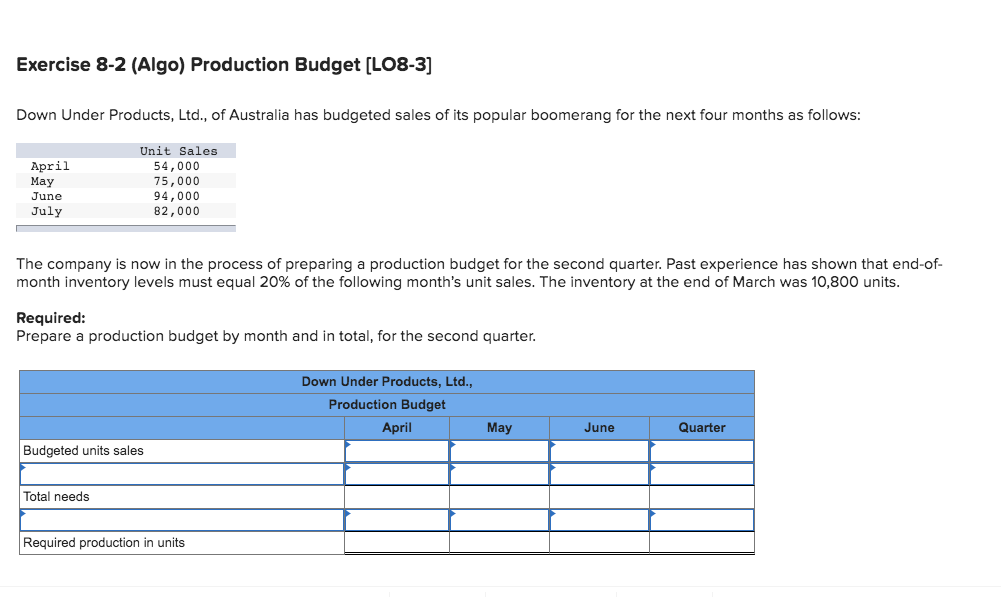
Task: Open the April dropdown cell below Budgeted units sales
Action: click(x=397, y=473)
